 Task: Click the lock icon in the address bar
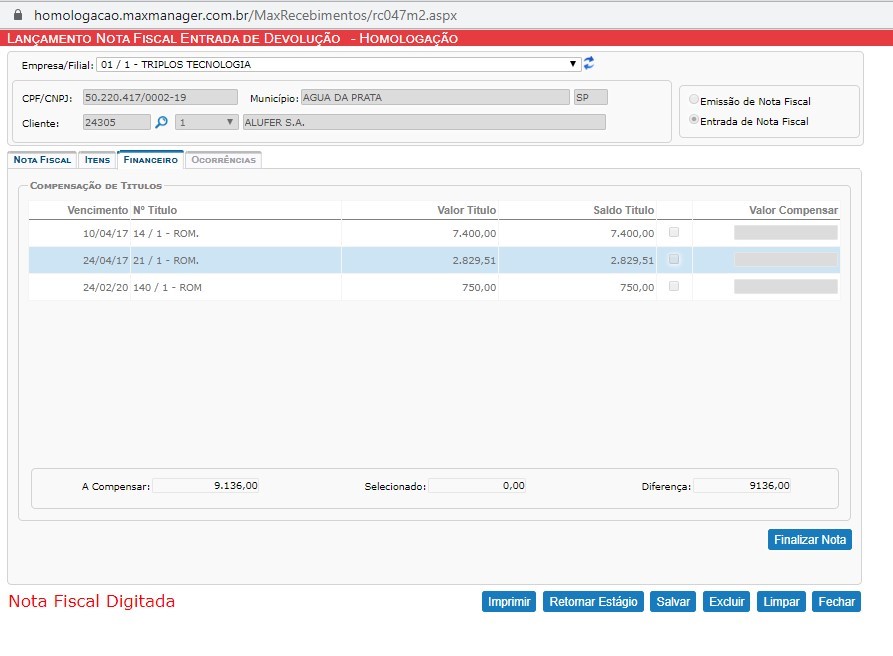(18, 15)
